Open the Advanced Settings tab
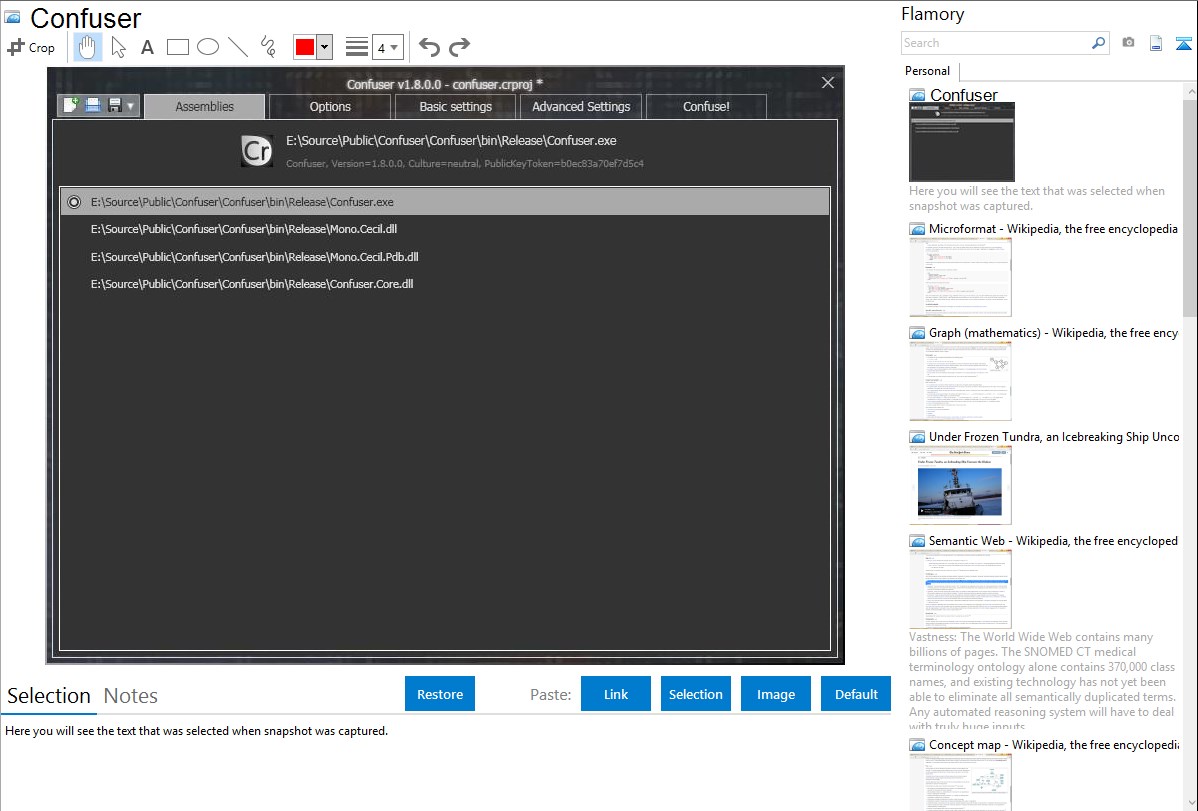The width and height of the screenshot is (1198, 811). pyautogui.click(x=581, y=106)
